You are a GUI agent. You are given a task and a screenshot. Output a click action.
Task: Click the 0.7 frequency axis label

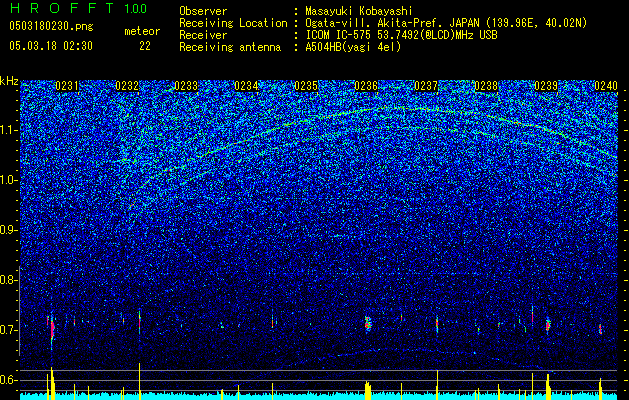pos(8,330)
